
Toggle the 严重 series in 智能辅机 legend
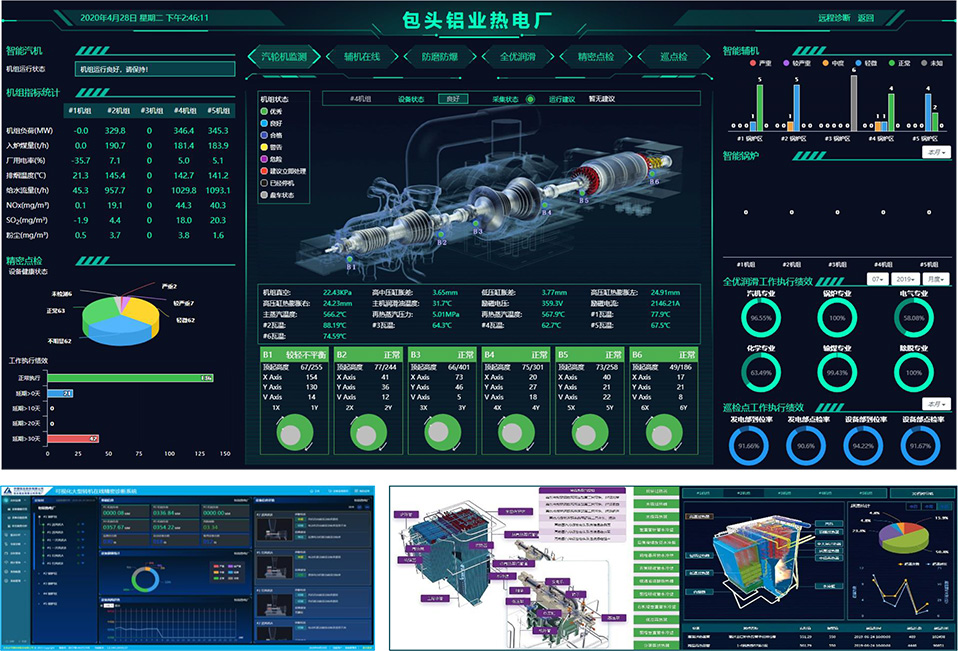click(761, 63)
